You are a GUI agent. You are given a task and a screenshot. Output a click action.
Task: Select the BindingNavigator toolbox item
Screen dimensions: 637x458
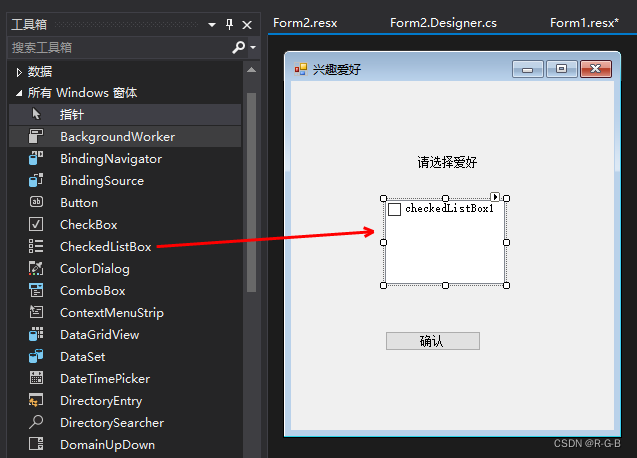point(125,158)
